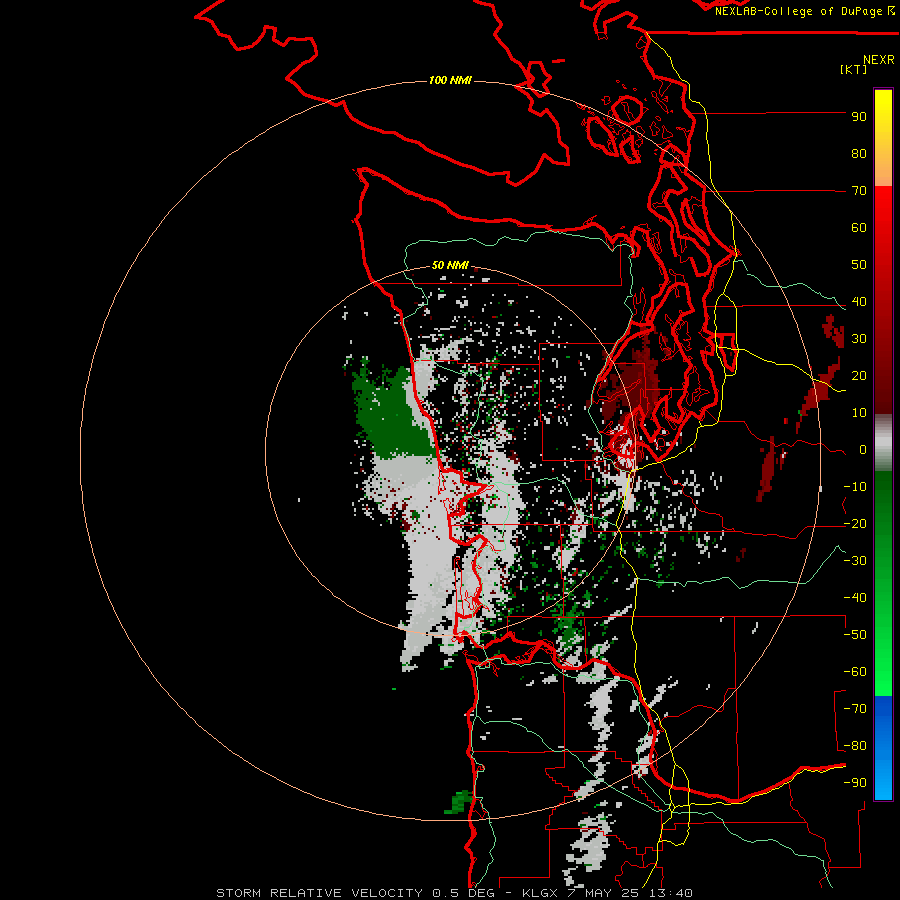Click the 13:40 timestamp in the caption
Image resolution: width=900 pixels, height=900 pixels.
[673, 893]
